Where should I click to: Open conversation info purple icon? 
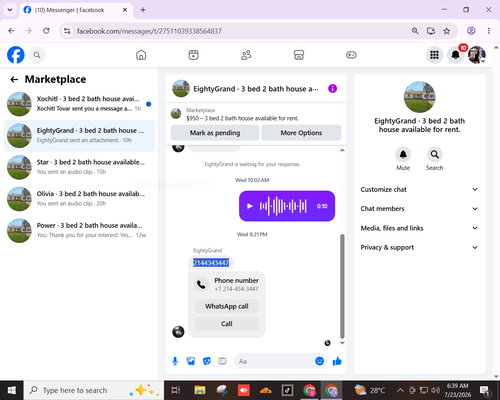tap(332, 89)
